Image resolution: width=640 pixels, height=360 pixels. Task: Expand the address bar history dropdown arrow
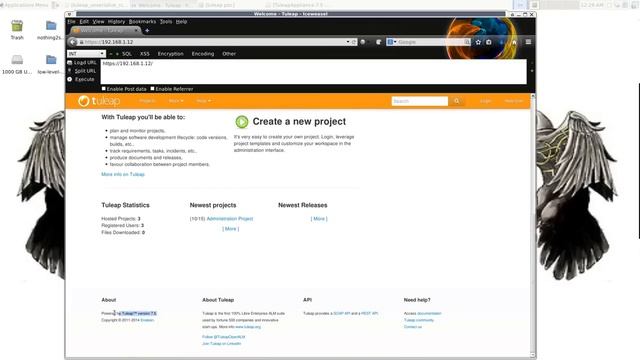(x=348, y=42)
